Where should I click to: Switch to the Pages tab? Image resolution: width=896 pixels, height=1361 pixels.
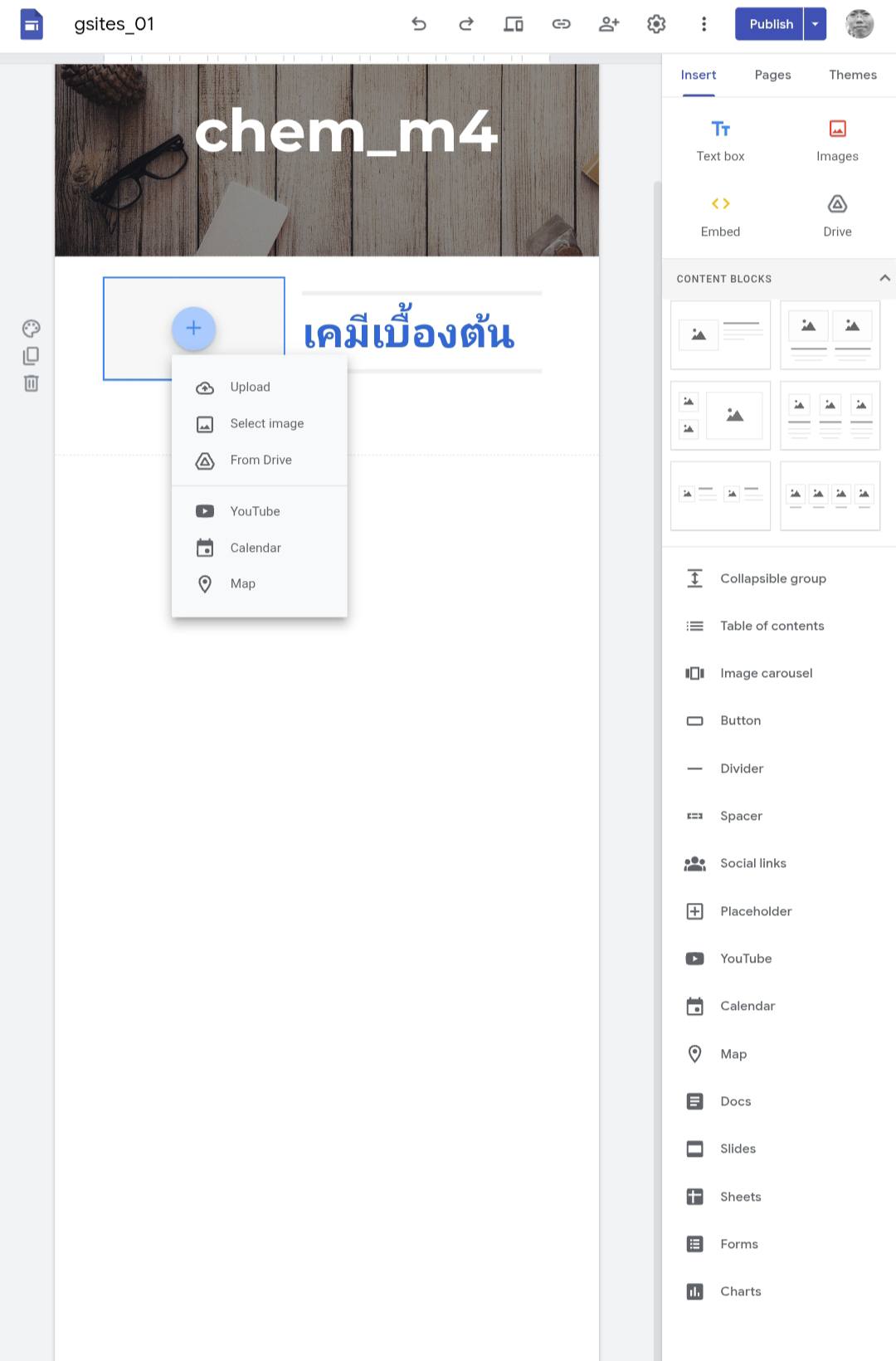click(772, 75)
